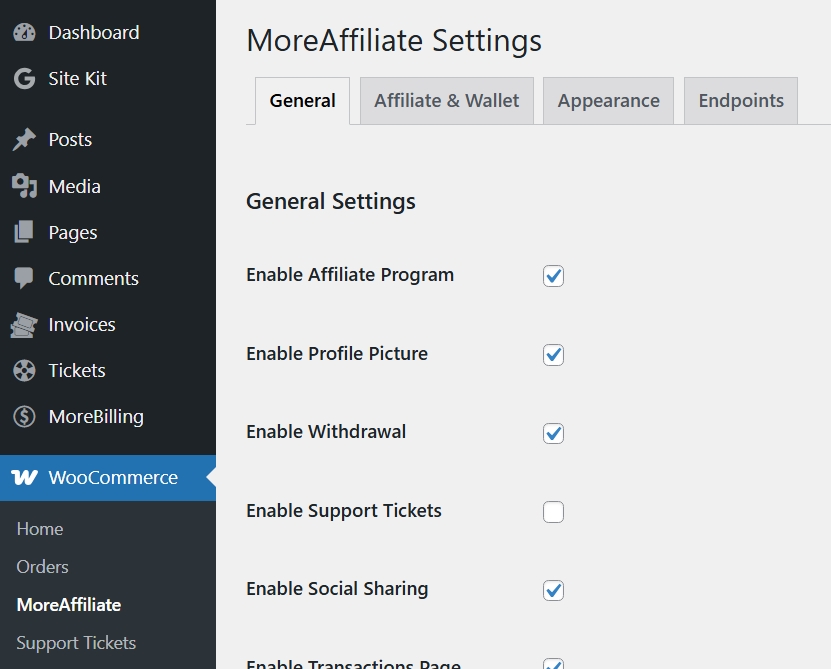Open MoreAffiliate submenu link
This screenshot has width=831, height=669.
(x=69, y=605)
